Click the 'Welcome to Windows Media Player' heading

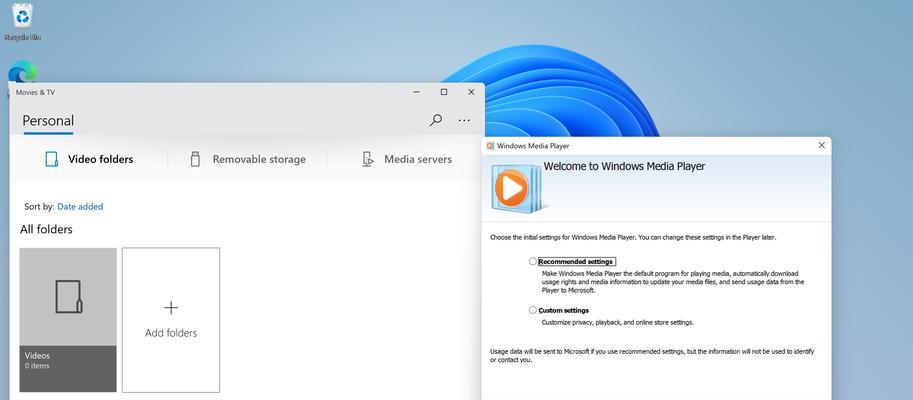(624, 167)
